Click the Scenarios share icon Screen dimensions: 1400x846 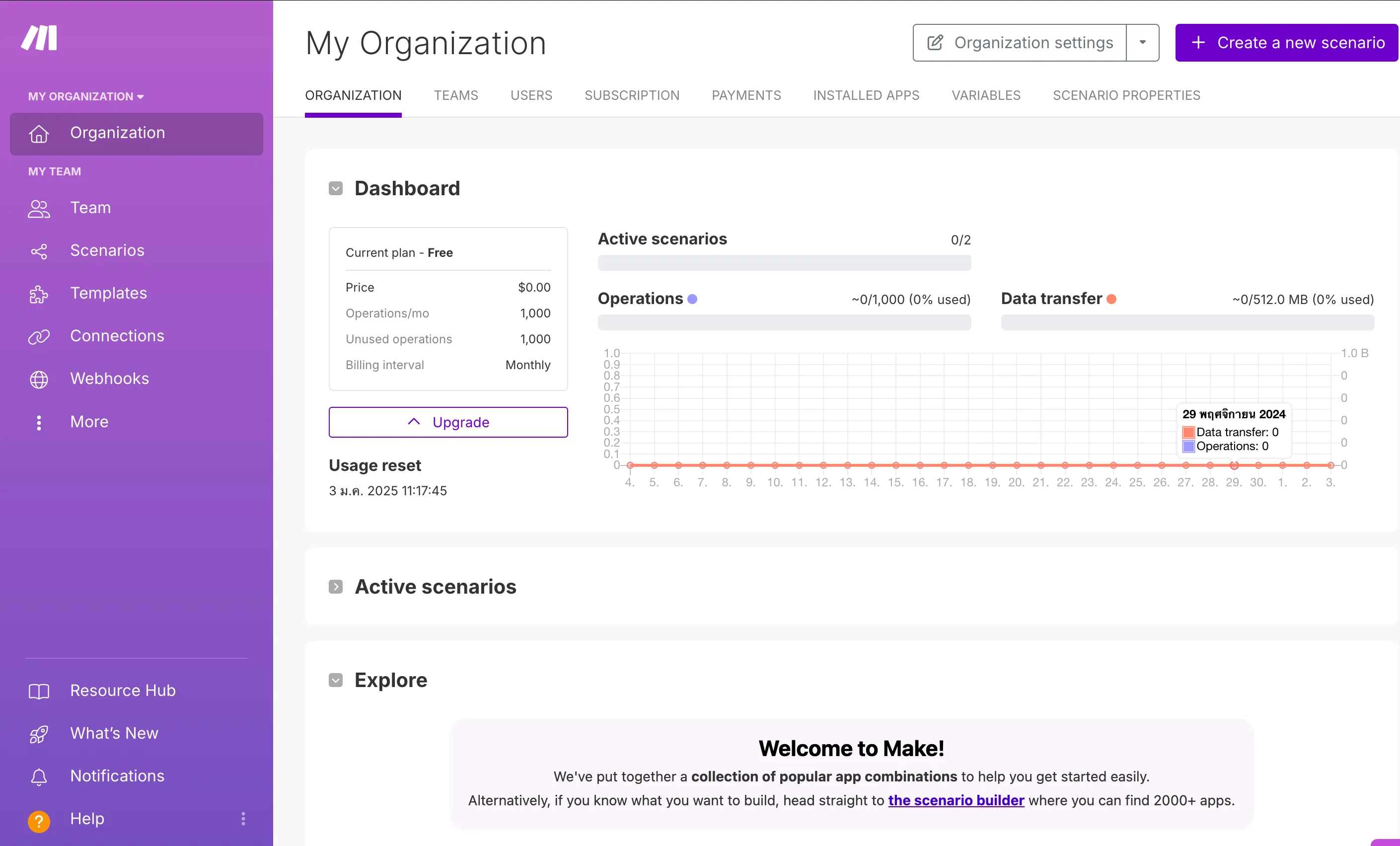(39, 251)
